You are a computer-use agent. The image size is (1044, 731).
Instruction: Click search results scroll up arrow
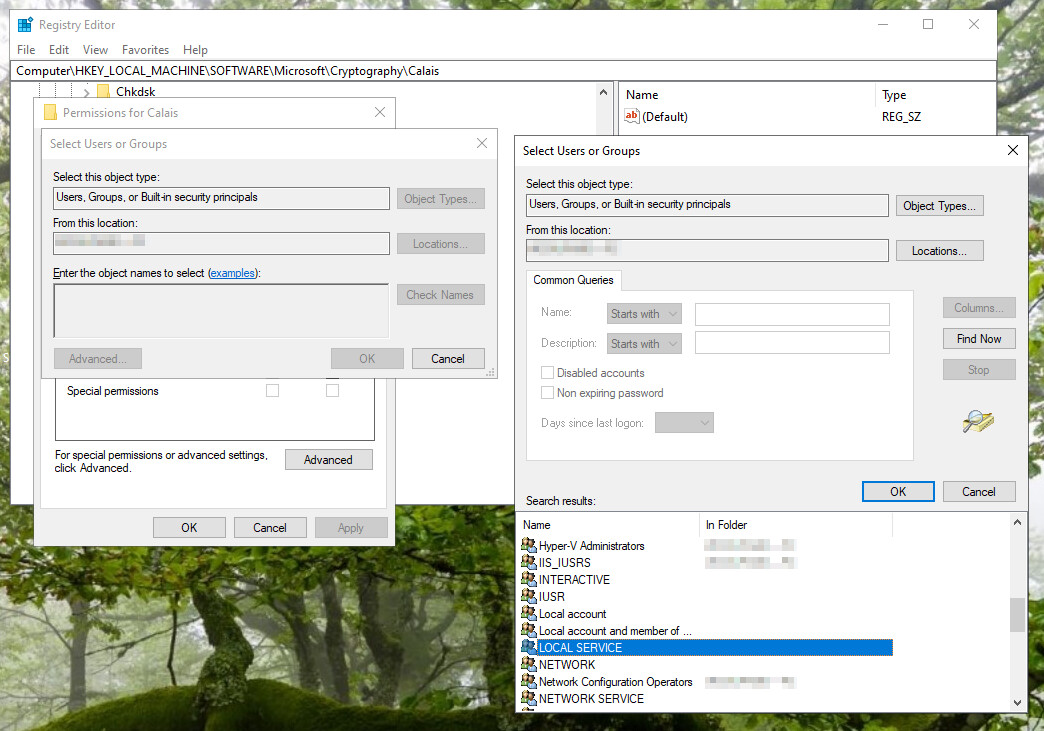1017,523
